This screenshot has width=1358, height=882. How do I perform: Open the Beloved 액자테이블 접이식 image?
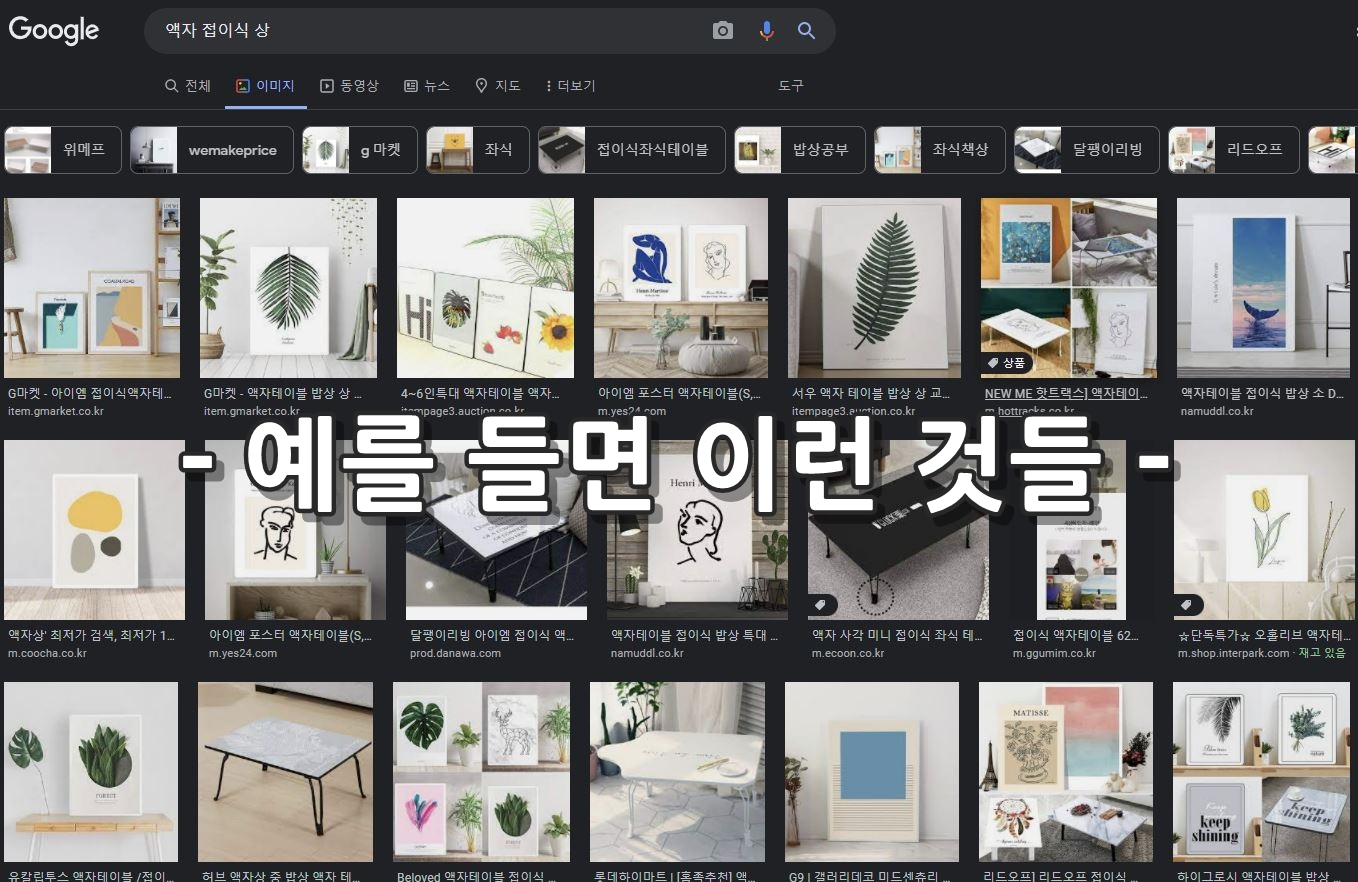tap(482, 772)
